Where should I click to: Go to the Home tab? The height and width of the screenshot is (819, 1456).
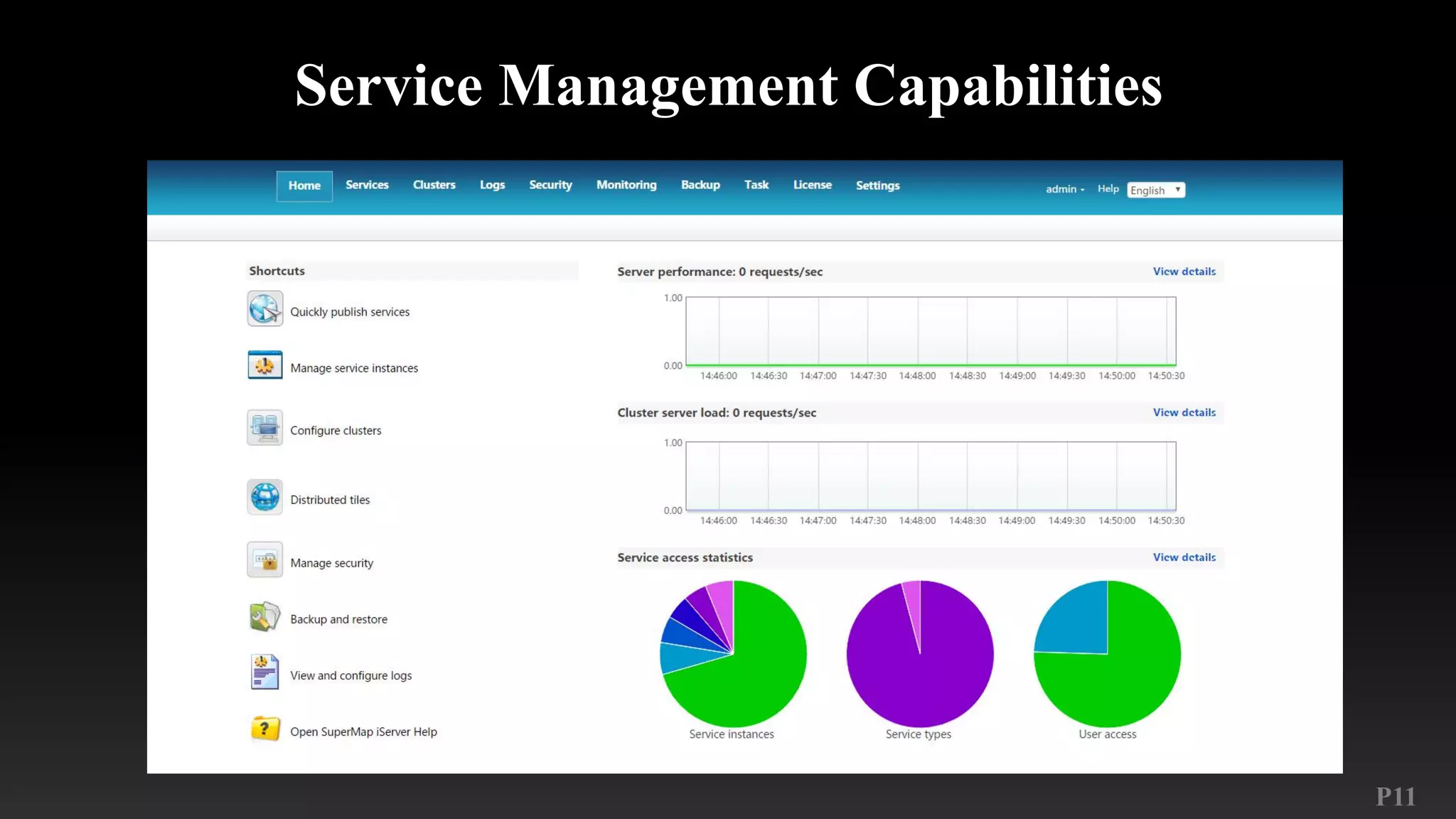click(304, 186)
